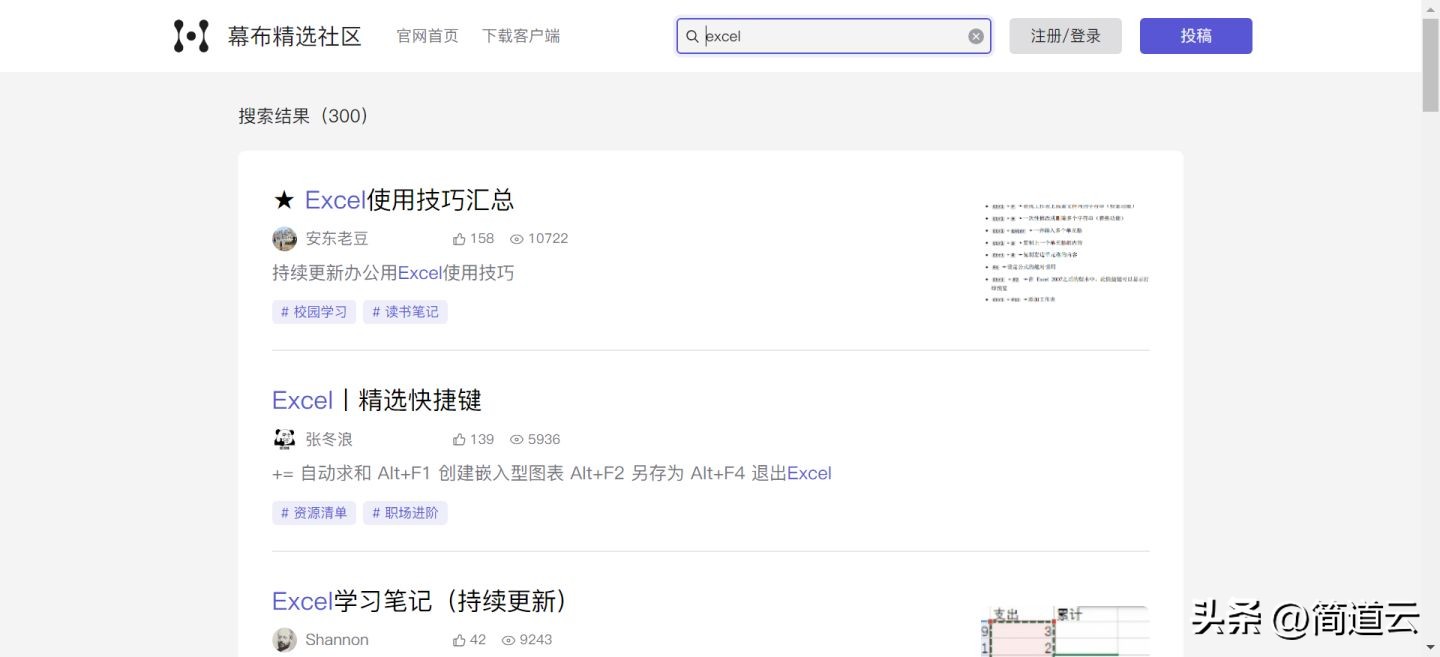Open 安东老豆 author avatar
The height and width of the screenshot is (657, 1440).
(284, 238)
